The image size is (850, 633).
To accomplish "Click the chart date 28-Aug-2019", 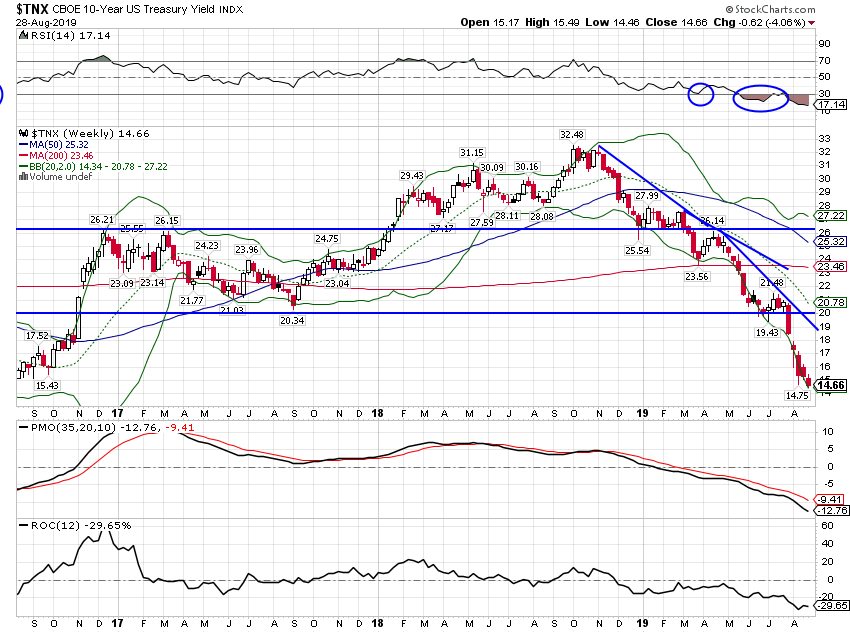I will 46,23.
